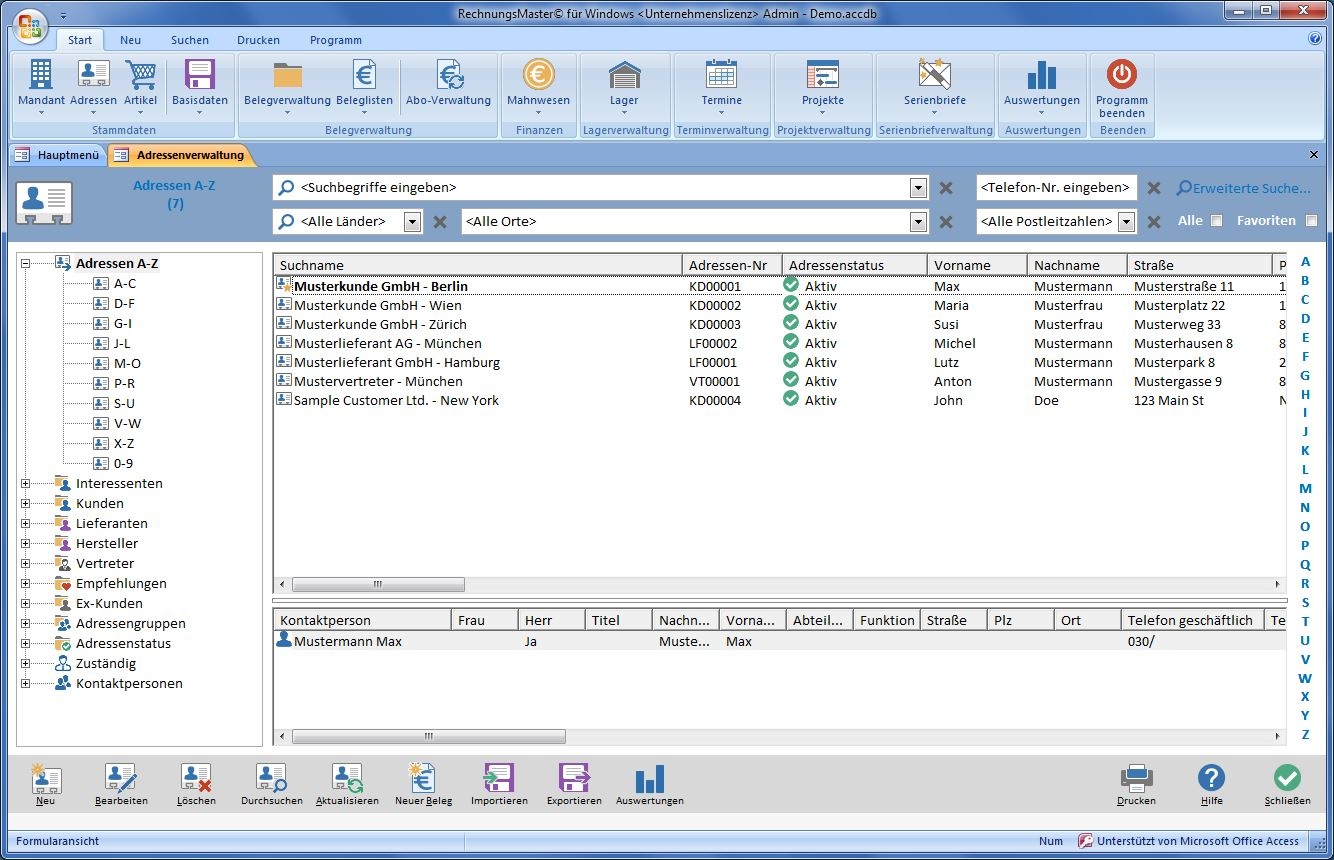The height and width of the screenshot is (860, 1334).
Task: Open the Alle Länder dropdown
Action: pyautogui.click(x=412, y=222)
